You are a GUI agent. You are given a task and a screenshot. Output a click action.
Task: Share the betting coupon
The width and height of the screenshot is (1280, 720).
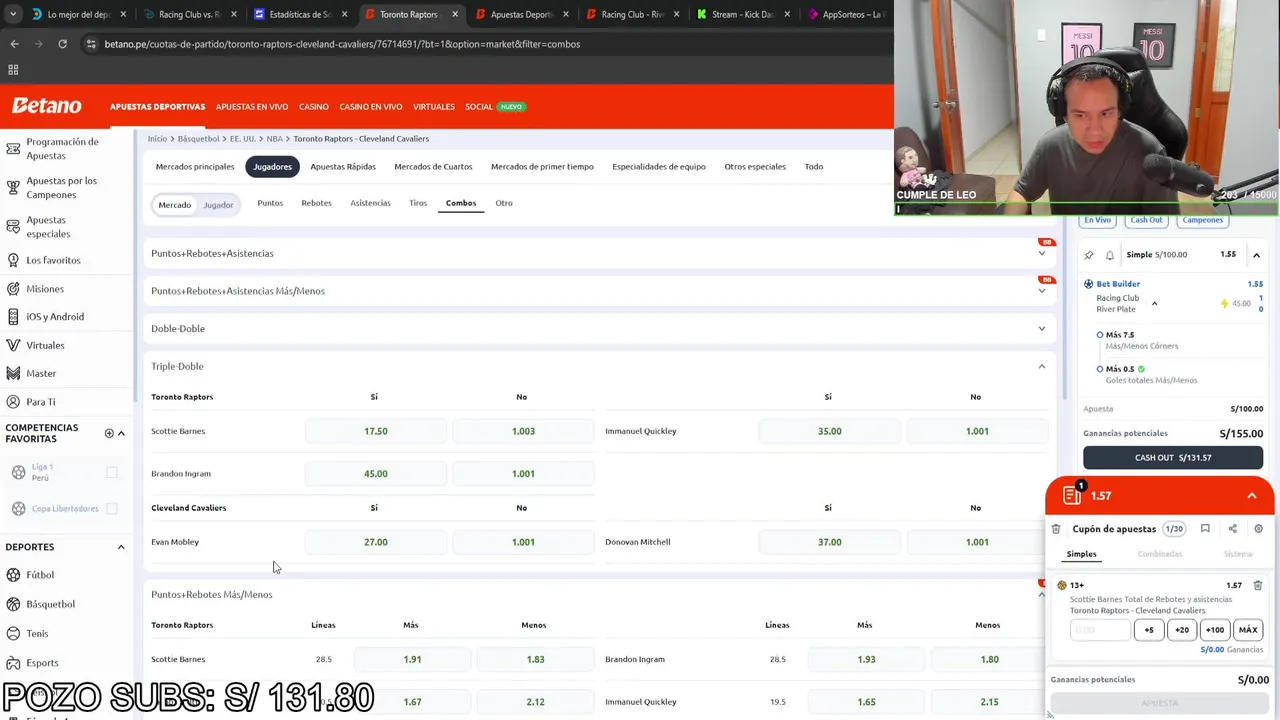1232,529
